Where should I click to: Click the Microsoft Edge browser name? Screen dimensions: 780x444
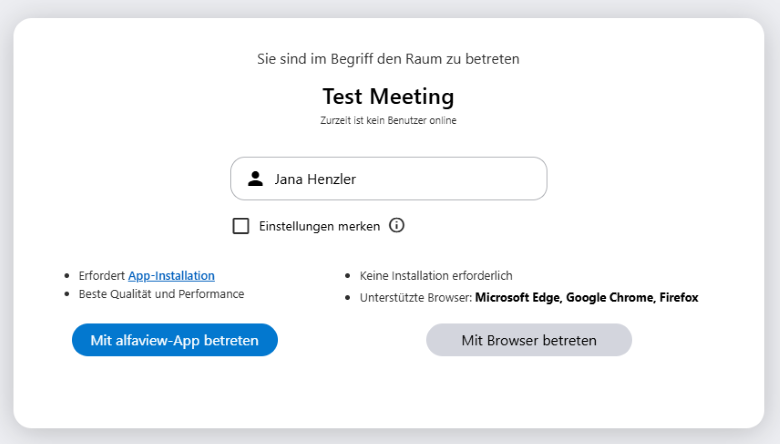click(518, 297)
